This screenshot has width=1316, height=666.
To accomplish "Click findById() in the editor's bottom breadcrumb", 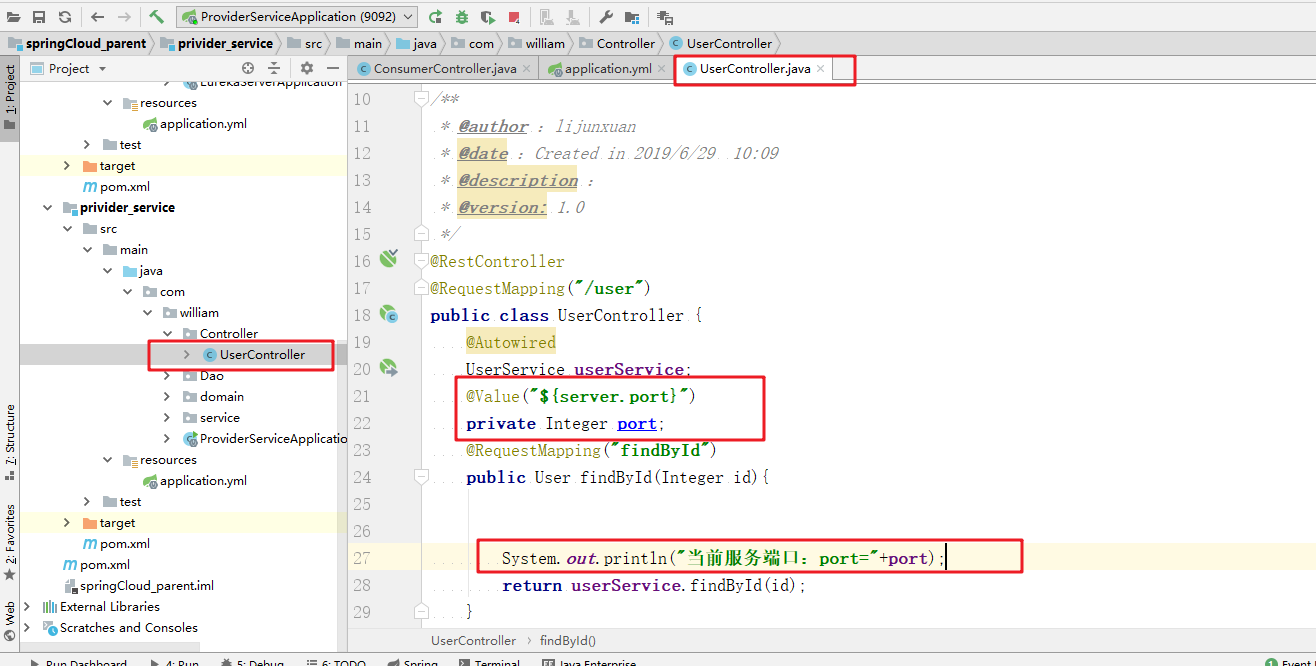I will (568, 640).
